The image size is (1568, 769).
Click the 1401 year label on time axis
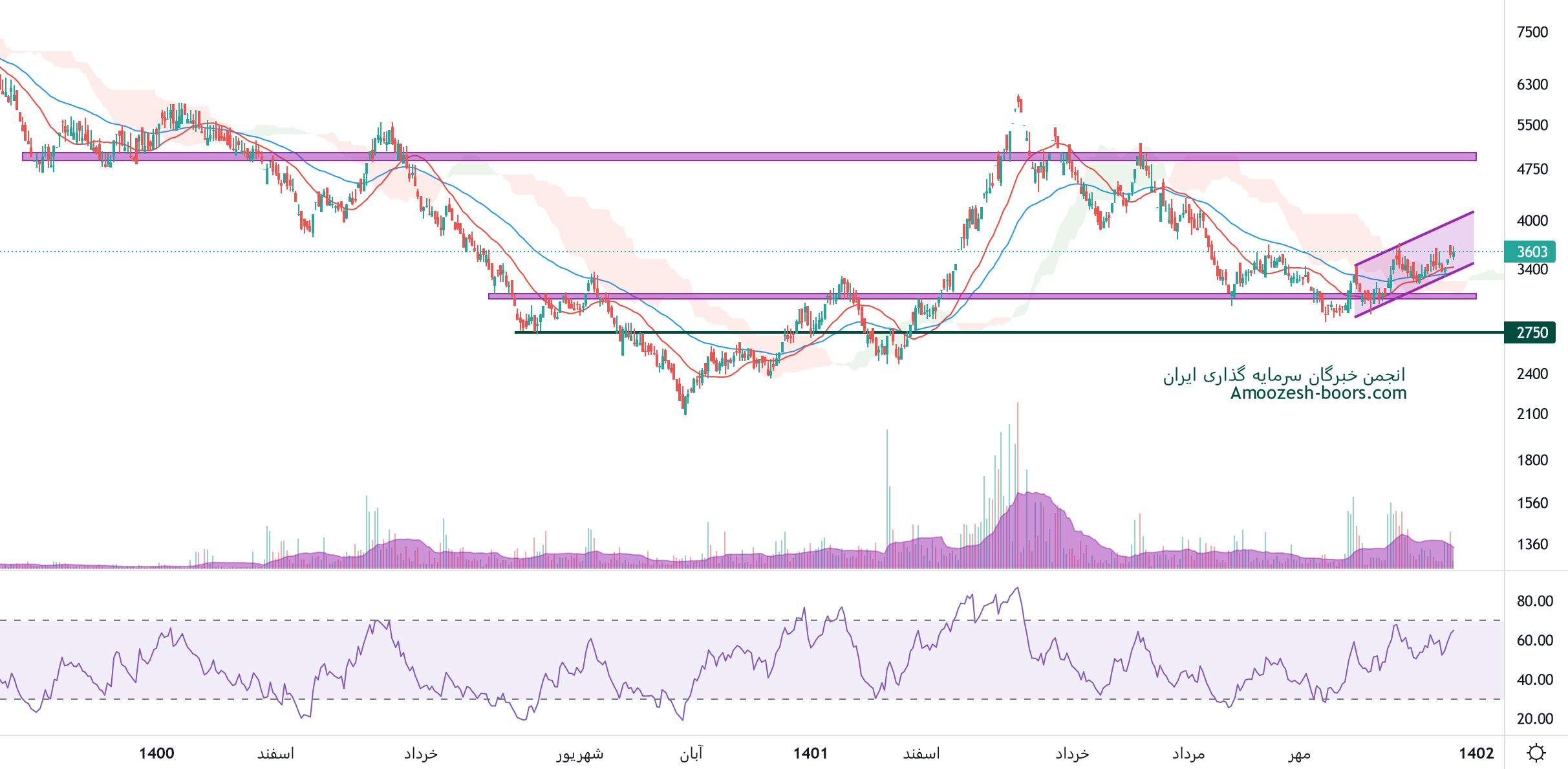pos(810,753)
